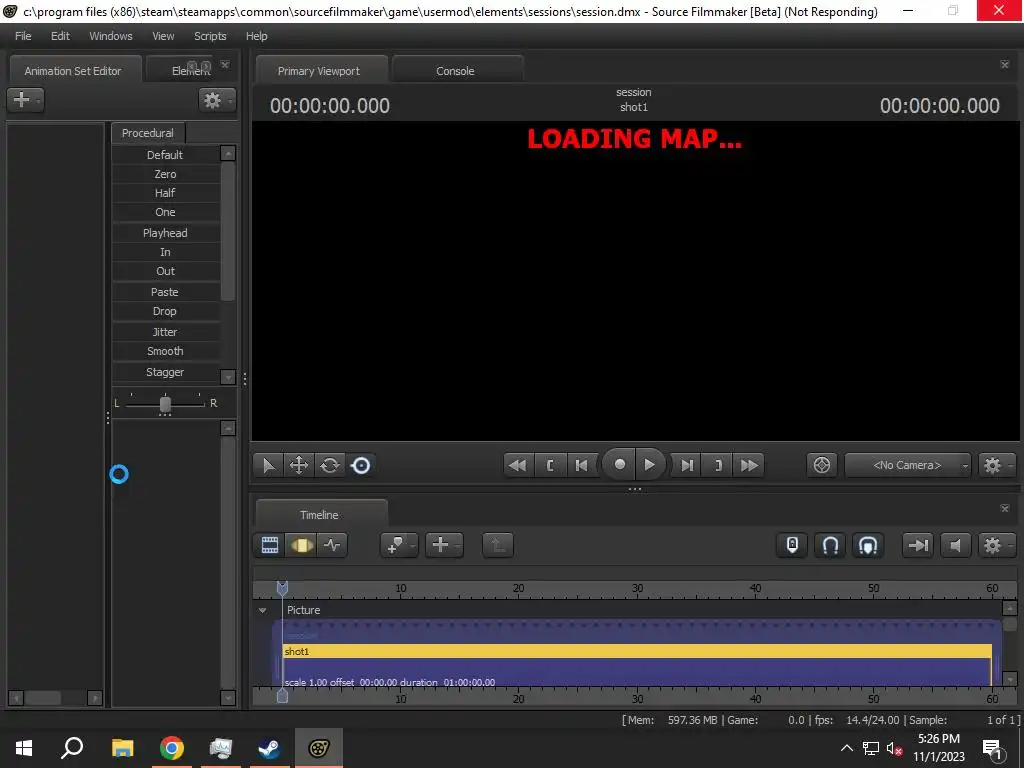Close the Primary Viewport panel
The height and width of the screenshot is (768, 1024).
(1004, 65)
